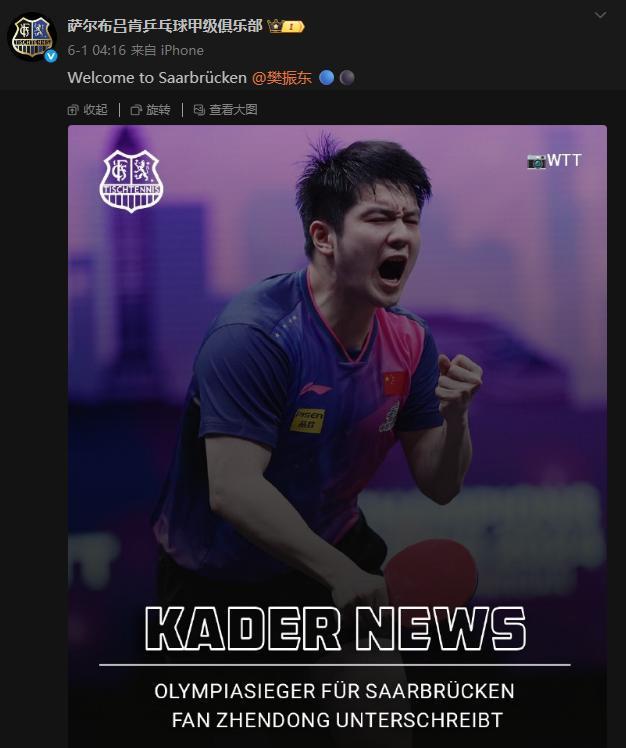This screenshot has height=748, width=626.
Task: Click the rotate icon beside 旋转
Action: click(136, 110)
